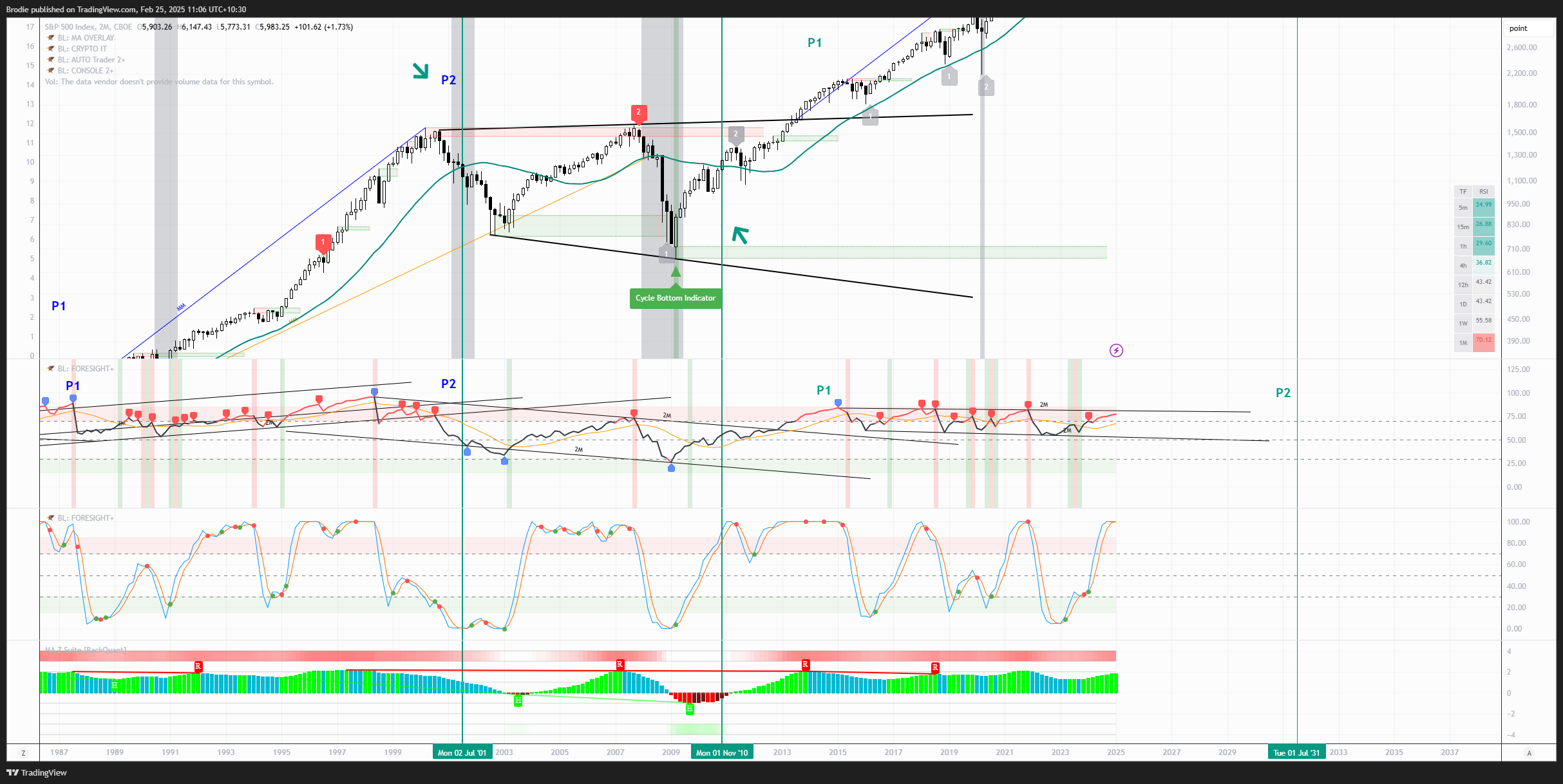Click the 55.58 RSI cell for 1W
This screenshot has width=1563, height=784.
coord(1484,323)
